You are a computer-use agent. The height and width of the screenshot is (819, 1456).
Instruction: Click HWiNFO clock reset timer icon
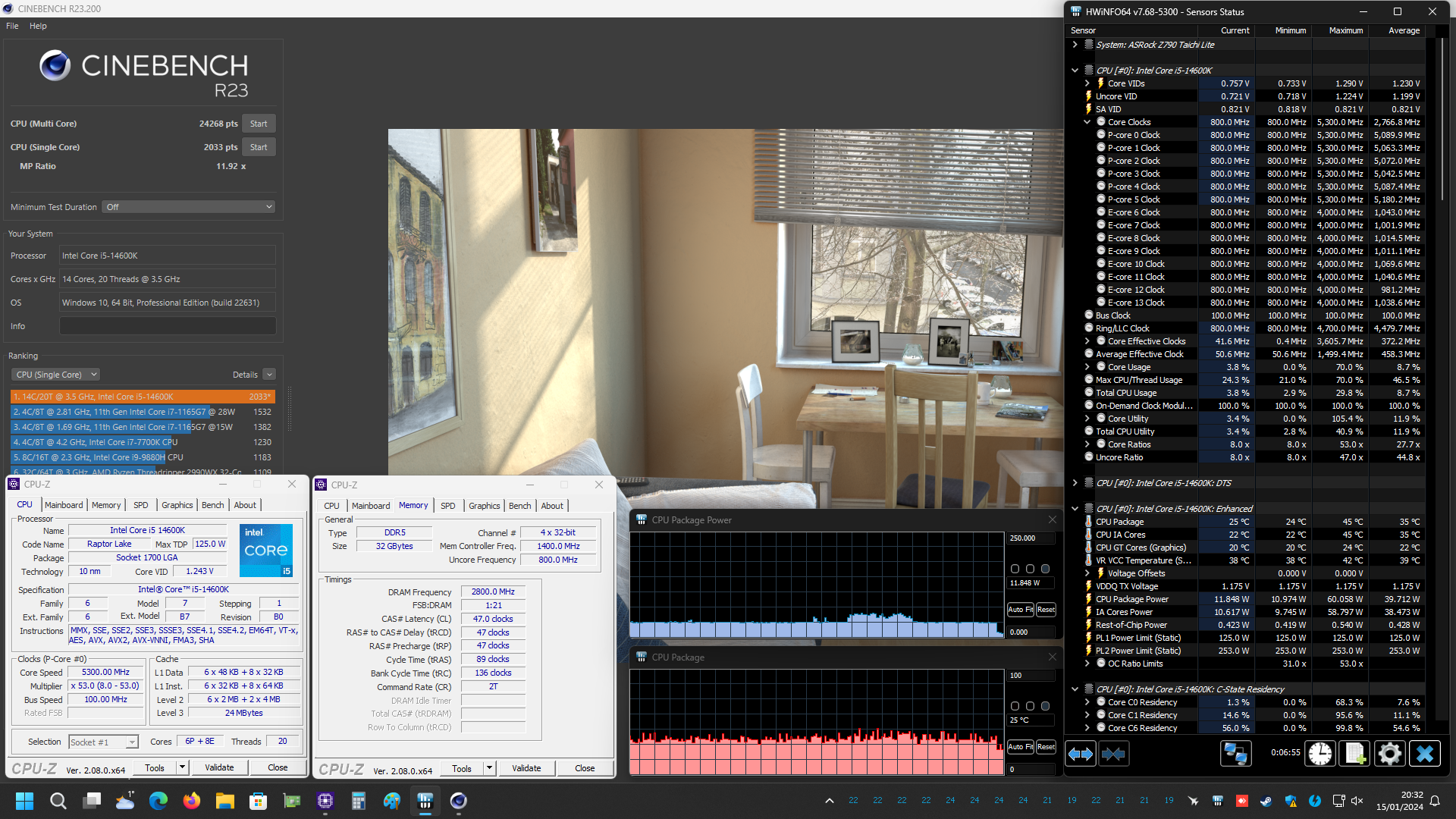1320,754
